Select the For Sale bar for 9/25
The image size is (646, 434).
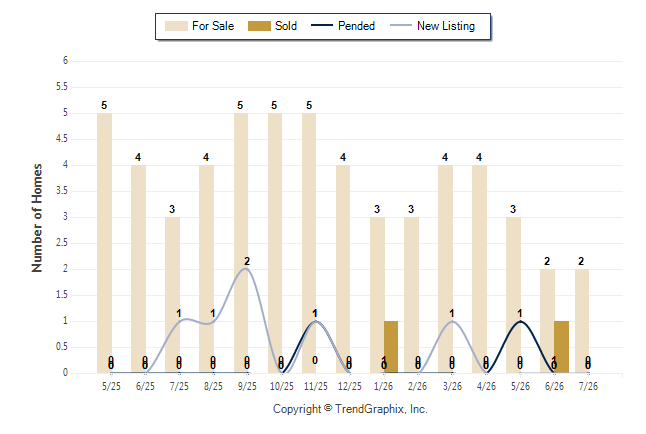(x=241, y=243)
